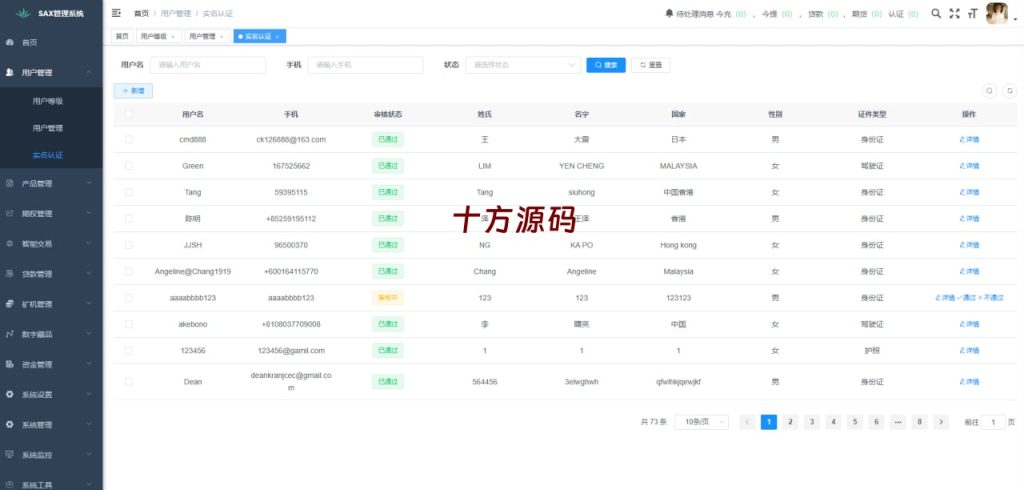The image size is (1024, 490).
Task: Click the 用户管理 people icon in sidebar
Action: [x=10, y=73]
